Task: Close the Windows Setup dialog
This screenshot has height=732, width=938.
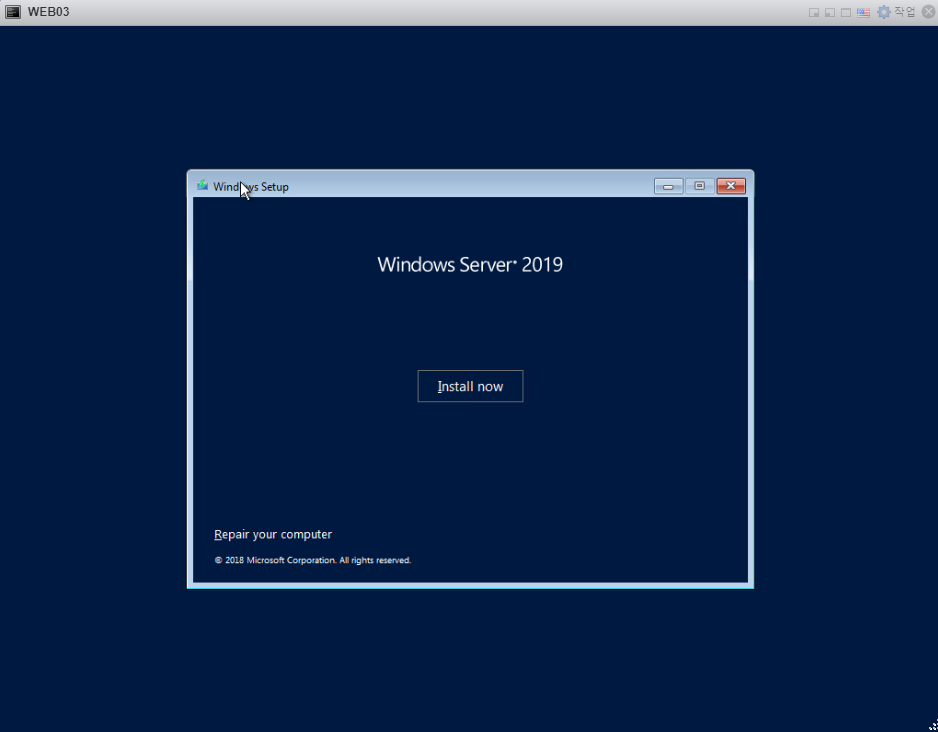Action: (731, 187)
